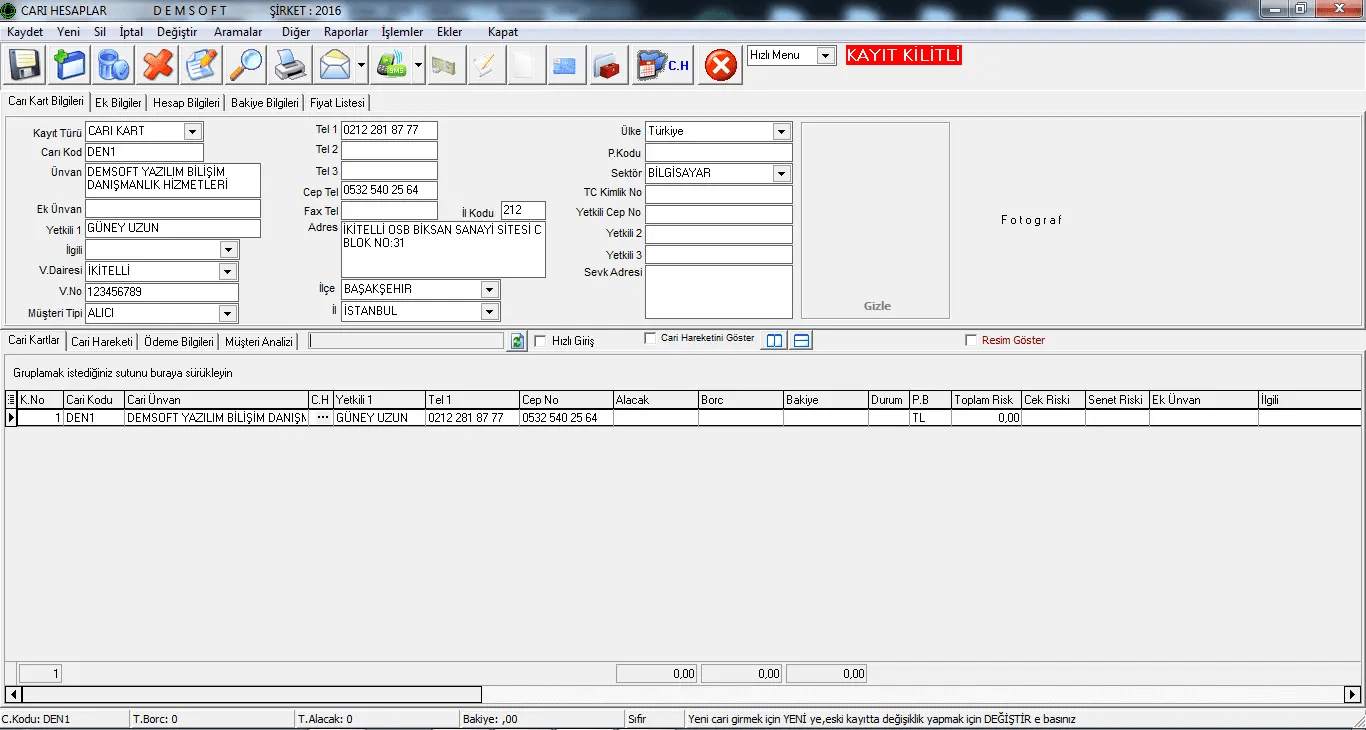Image resolution: width=1366 pixels, height=730 pixels.
Task: Sort by the Bakiye column header
Action: [825, 400]
